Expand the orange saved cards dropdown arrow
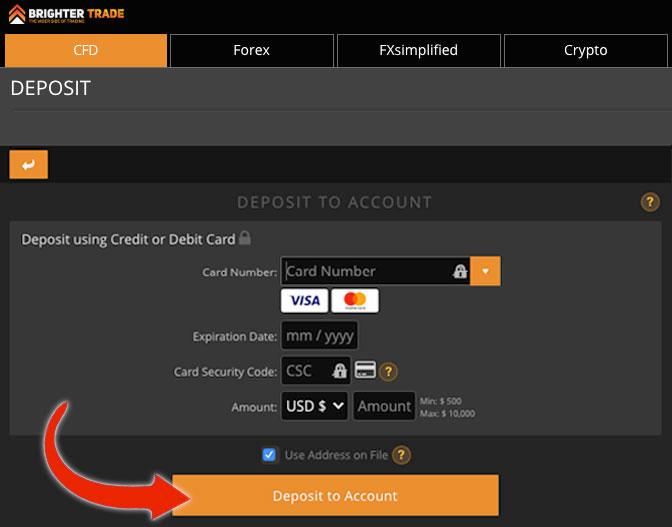 pos(485,271)
